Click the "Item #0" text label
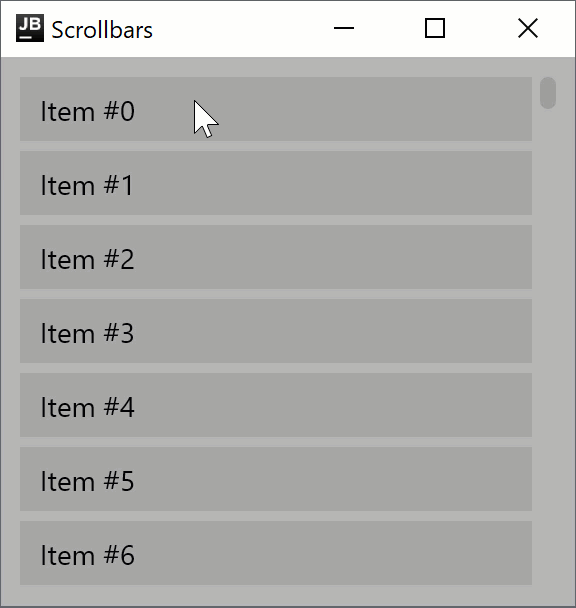Screen dimensions: 576x608 [88, 111]
